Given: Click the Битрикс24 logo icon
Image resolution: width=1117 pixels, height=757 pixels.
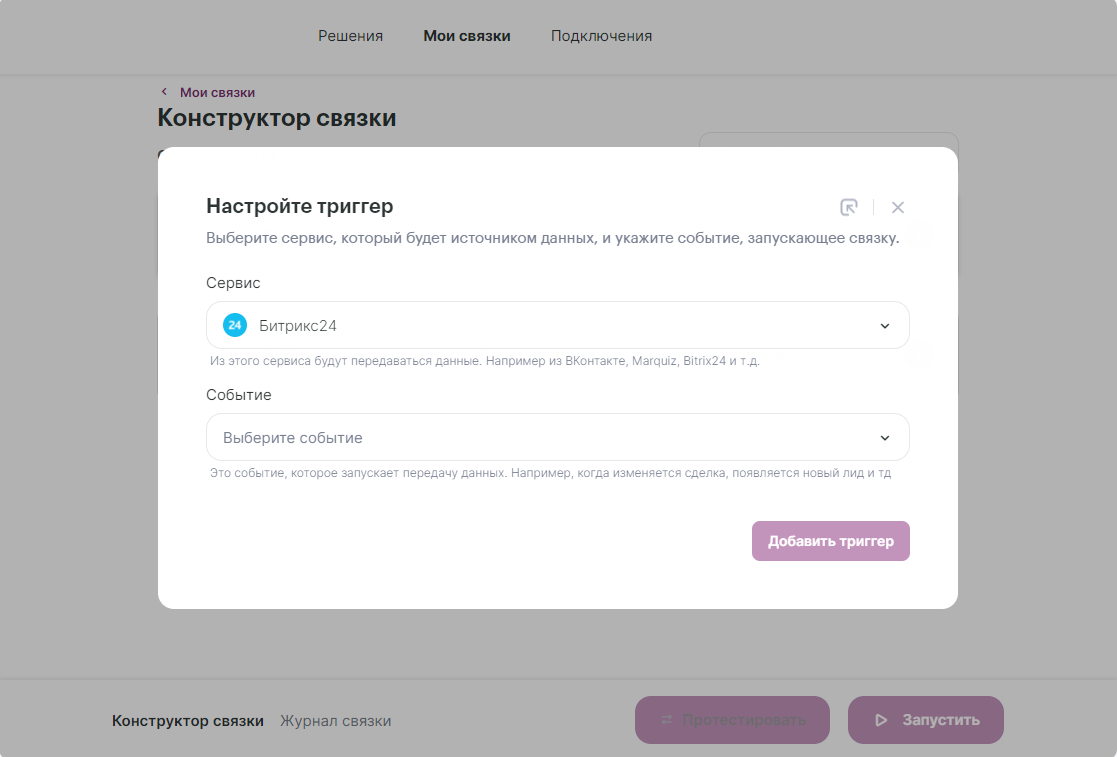Looking at the screenshot, I should [x=235, y=325].
